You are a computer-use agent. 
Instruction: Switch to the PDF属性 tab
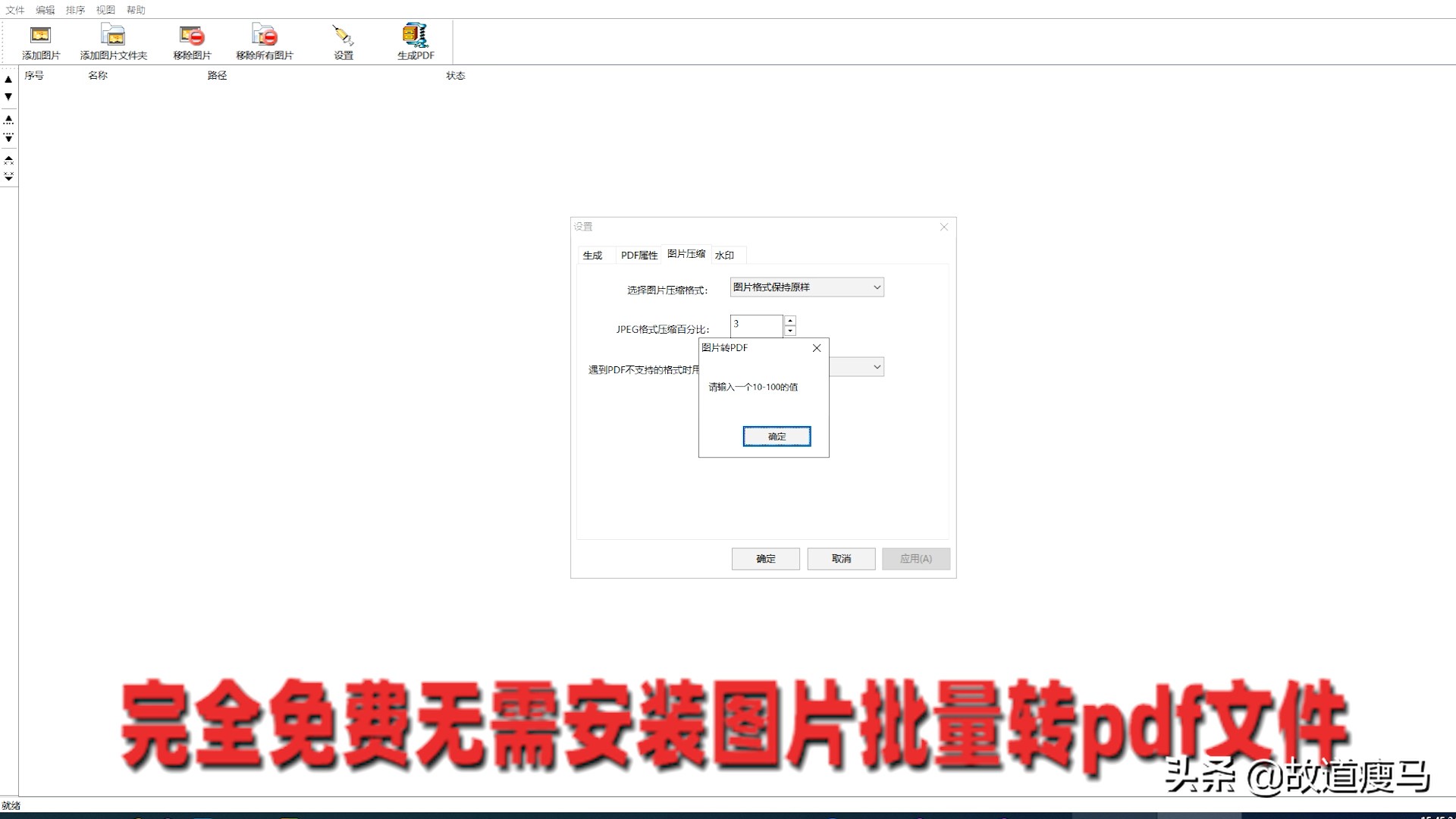coord(638,254)
